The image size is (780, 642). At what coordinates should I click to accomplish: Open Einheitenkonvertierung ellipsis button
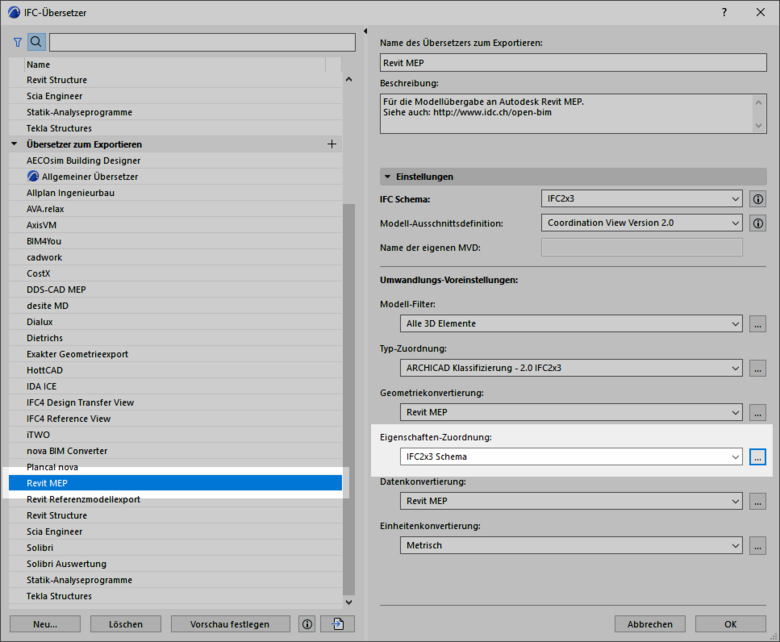click(758, 546)
